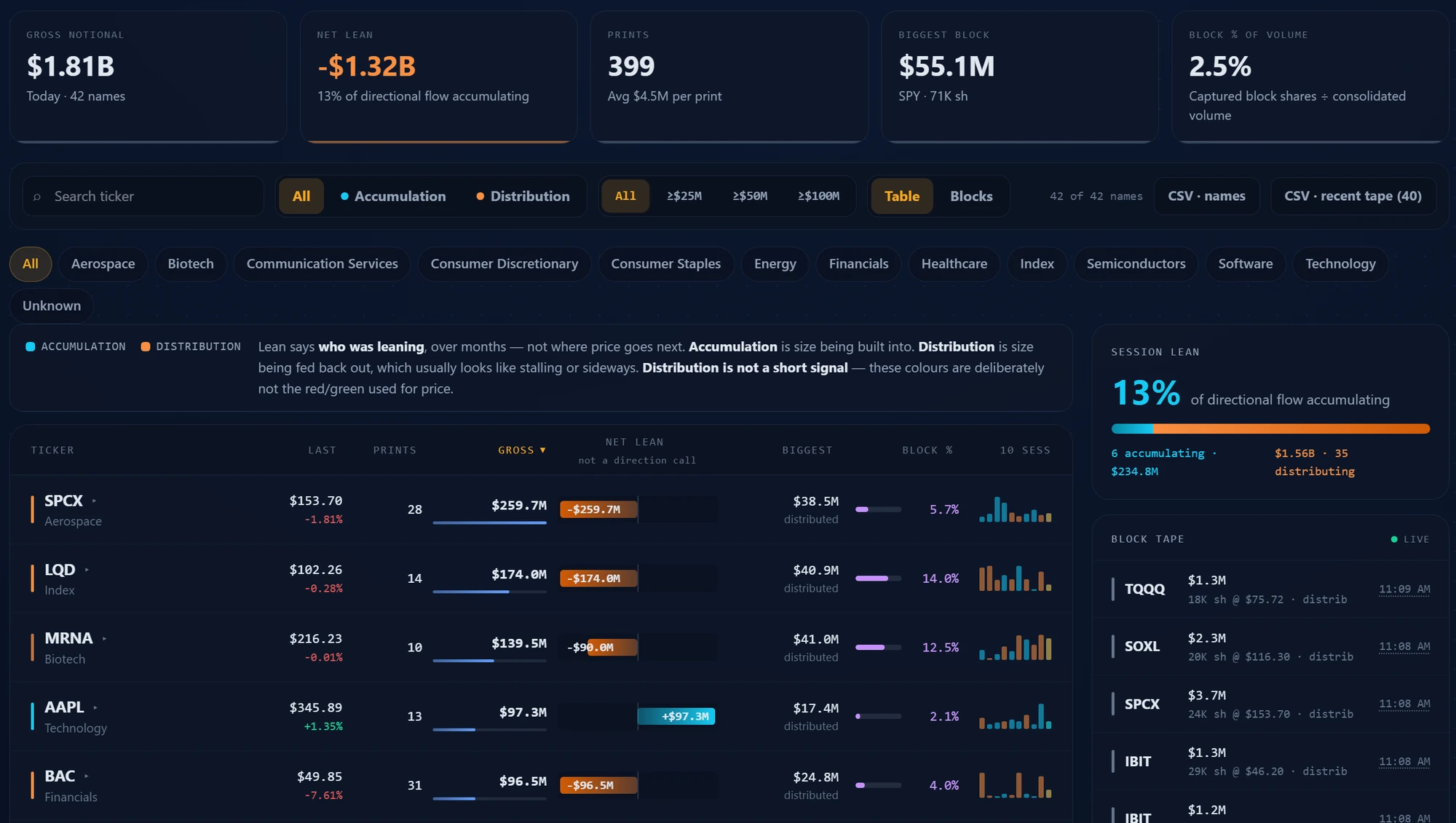Expand the SPCX row arrow

[94, 501]
